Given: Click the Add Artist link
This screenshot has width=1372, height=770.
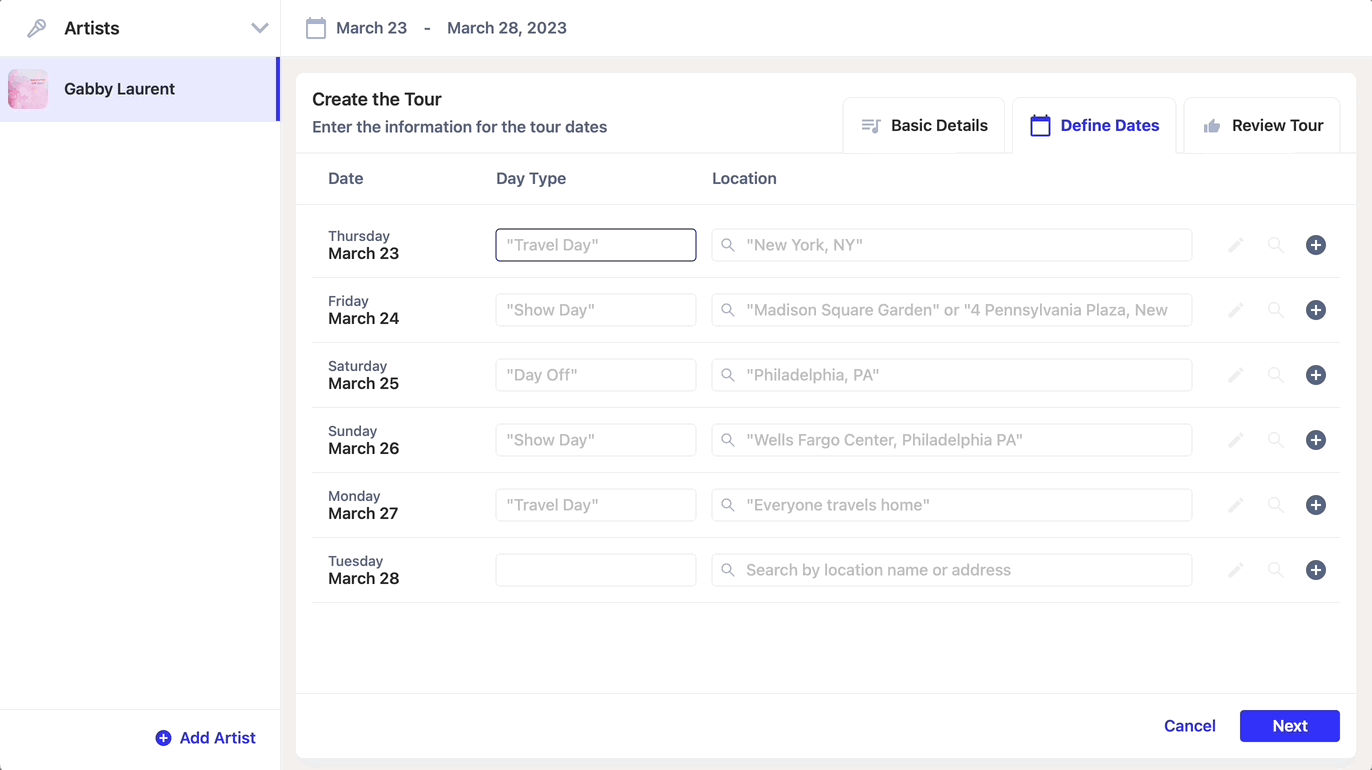Looking at the screenshot, I should tap(205, 737).
